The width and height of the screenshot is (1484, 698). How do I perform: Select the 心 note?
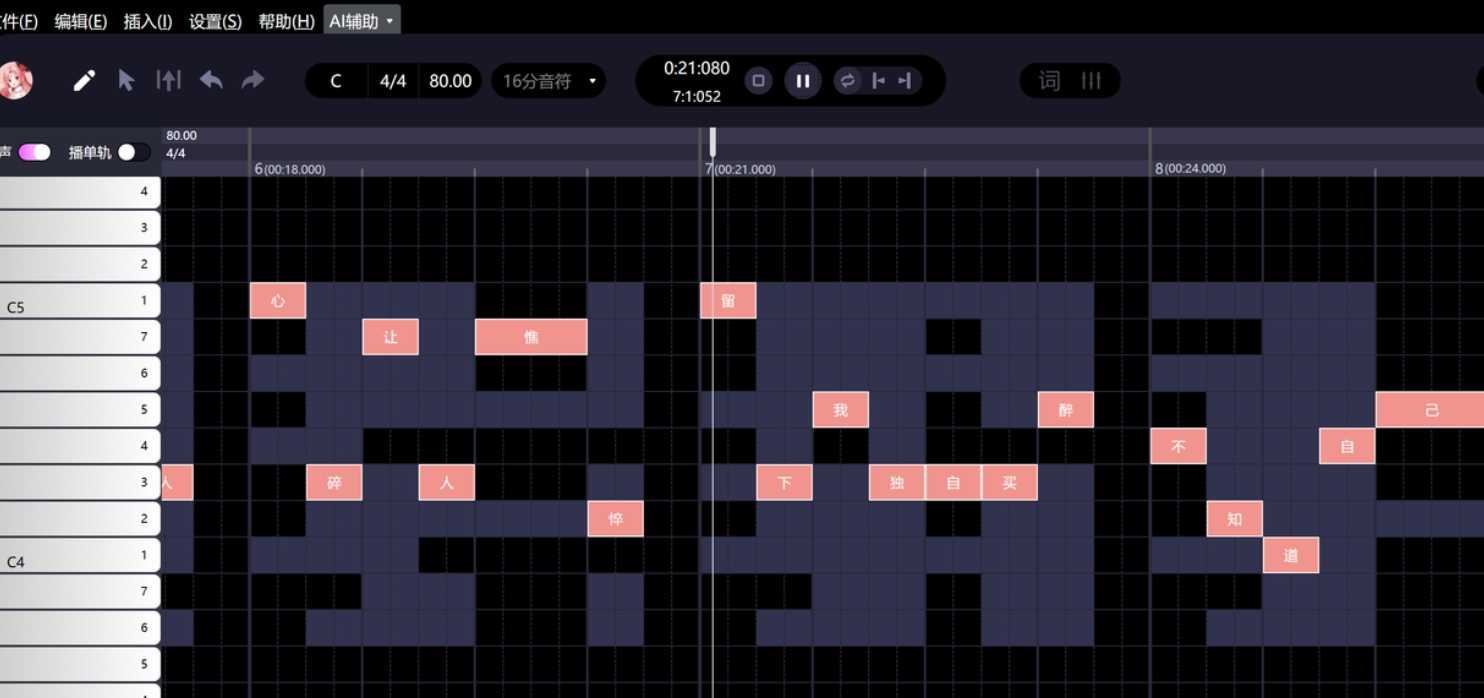278,300
